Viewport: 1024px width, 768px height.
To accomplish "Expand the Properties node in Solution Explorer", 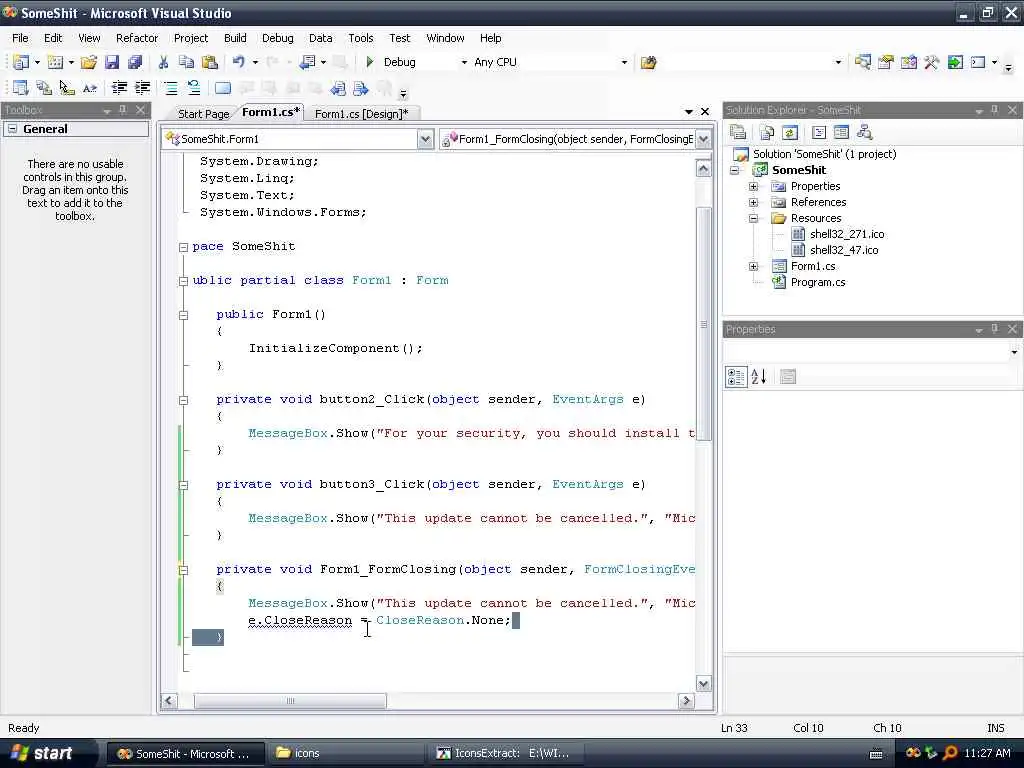I will point(754,186).
